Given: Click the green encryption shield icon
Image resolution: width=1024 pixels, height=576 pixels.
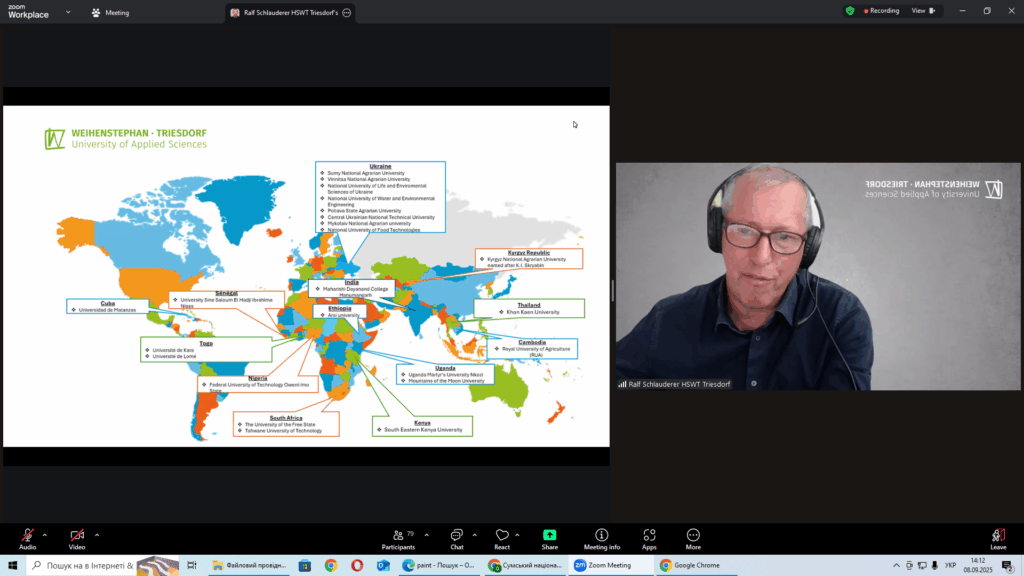Looking at the screenshot, I should [x=850, y=11].
